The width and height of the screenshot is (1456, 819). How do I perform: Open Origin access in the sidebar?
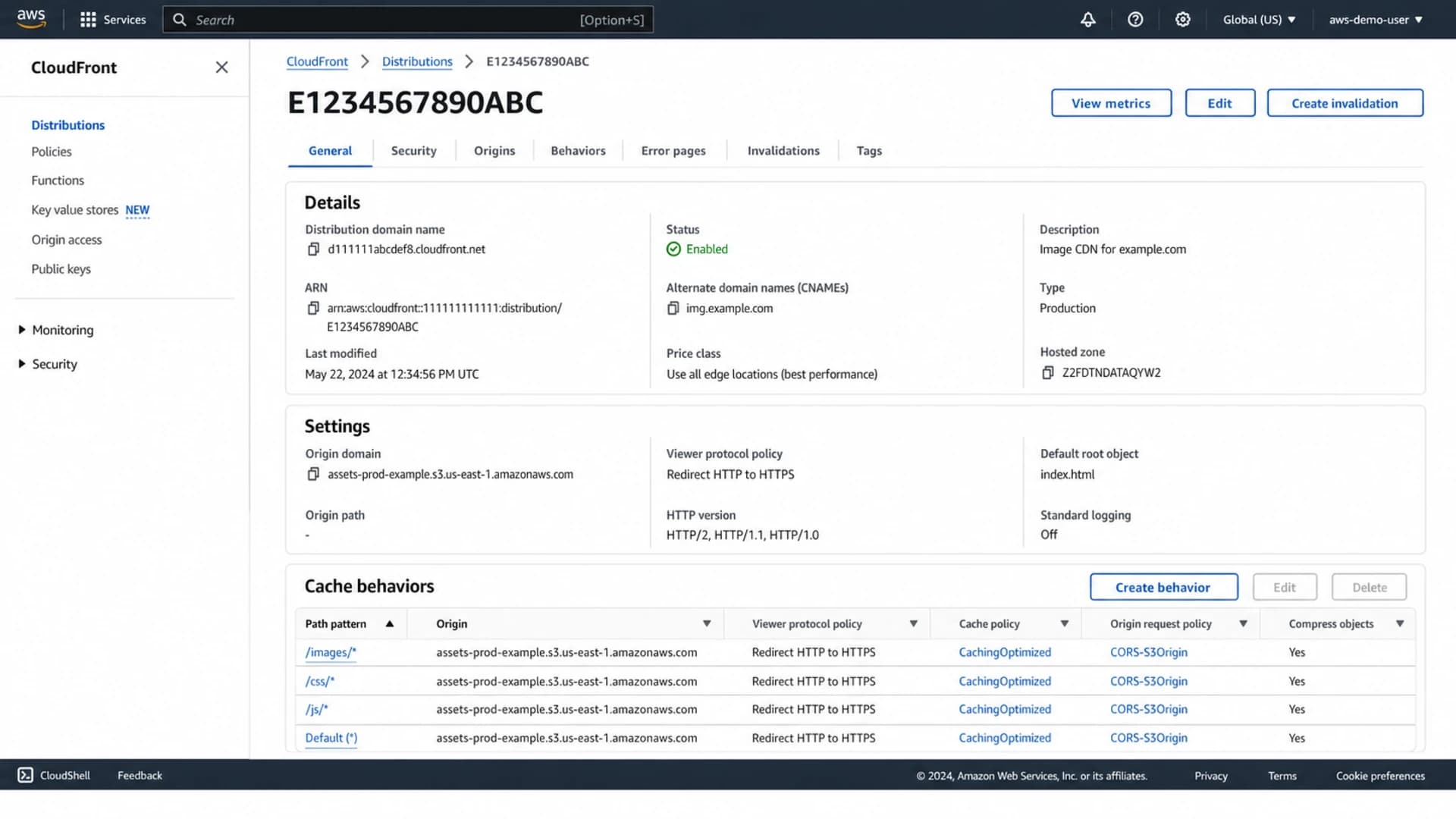pos(67,240)
